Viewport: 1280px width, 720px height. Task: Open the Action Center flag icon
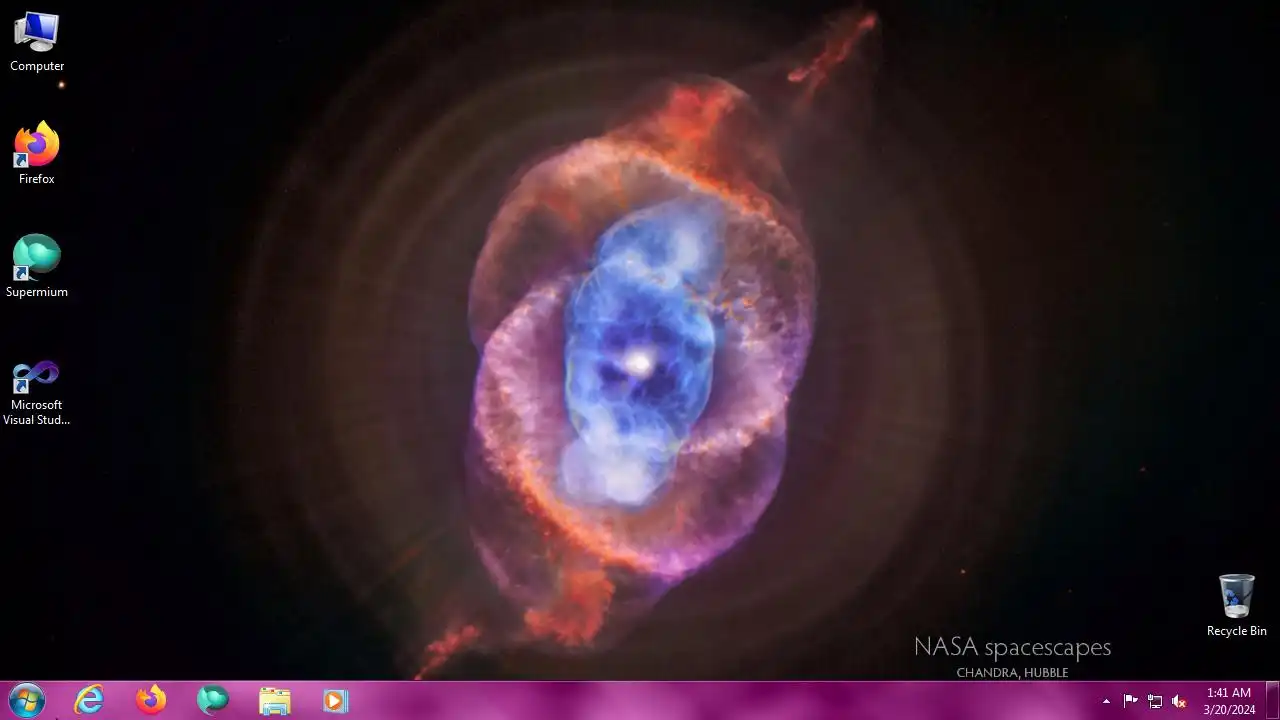click(1131, 701)
